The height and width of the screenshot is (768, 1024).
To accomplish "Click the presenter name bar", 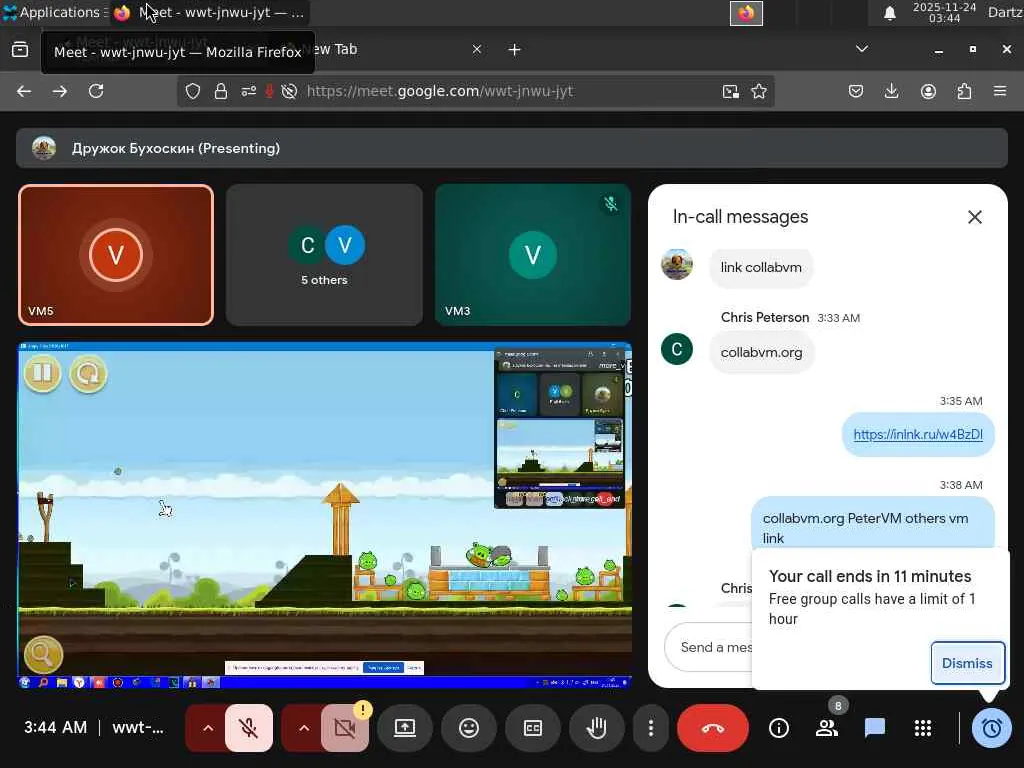I will click(512, 148).
